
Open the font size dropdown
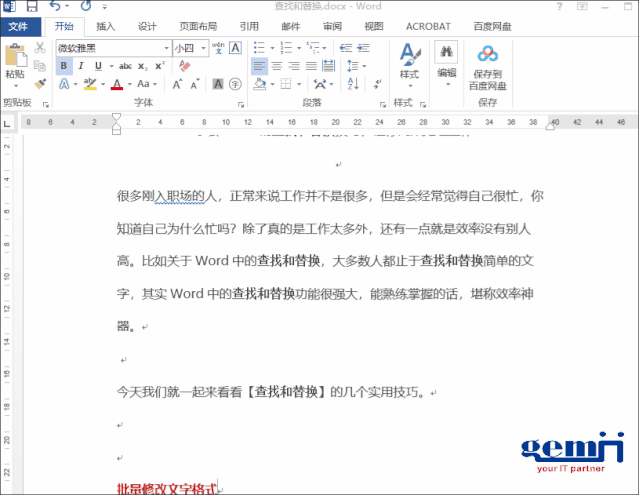pyautogui.click(x=203, y=48)
